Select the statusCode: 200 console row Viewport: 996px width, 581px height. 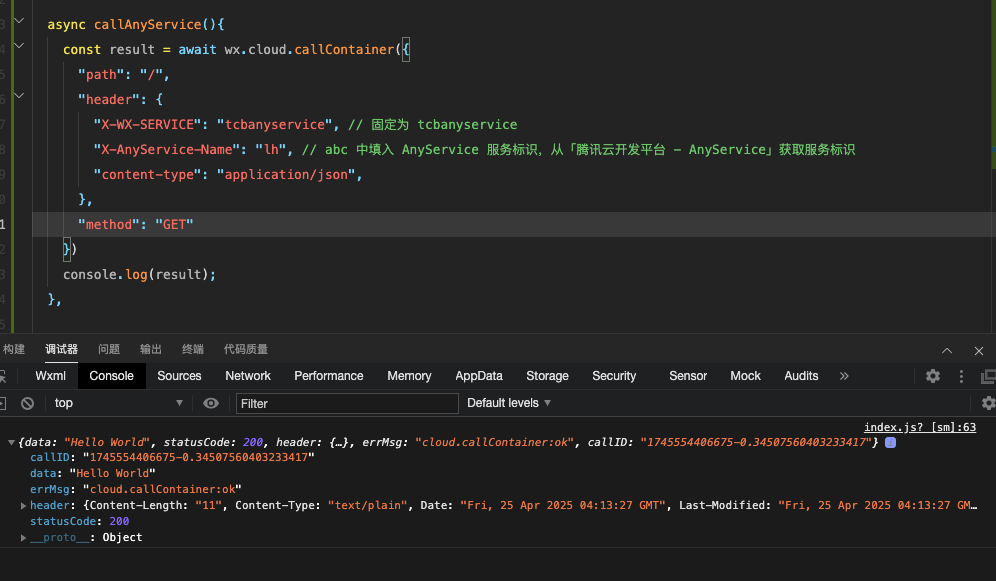(79, 521)
